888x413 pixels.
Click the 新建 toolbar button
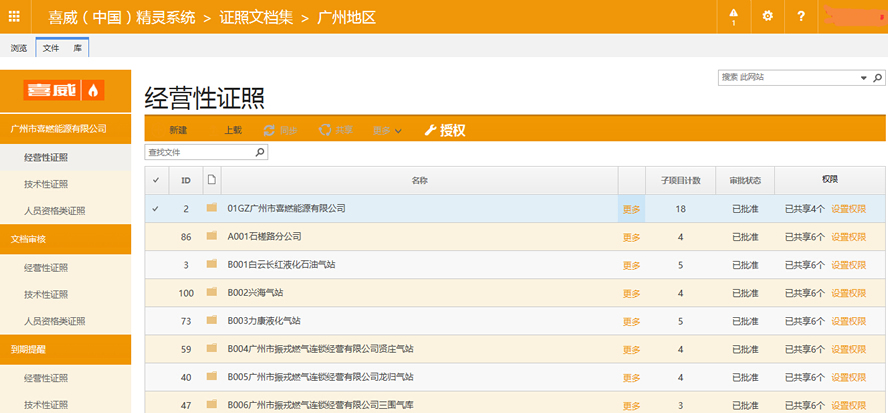(x=178, y=130)
